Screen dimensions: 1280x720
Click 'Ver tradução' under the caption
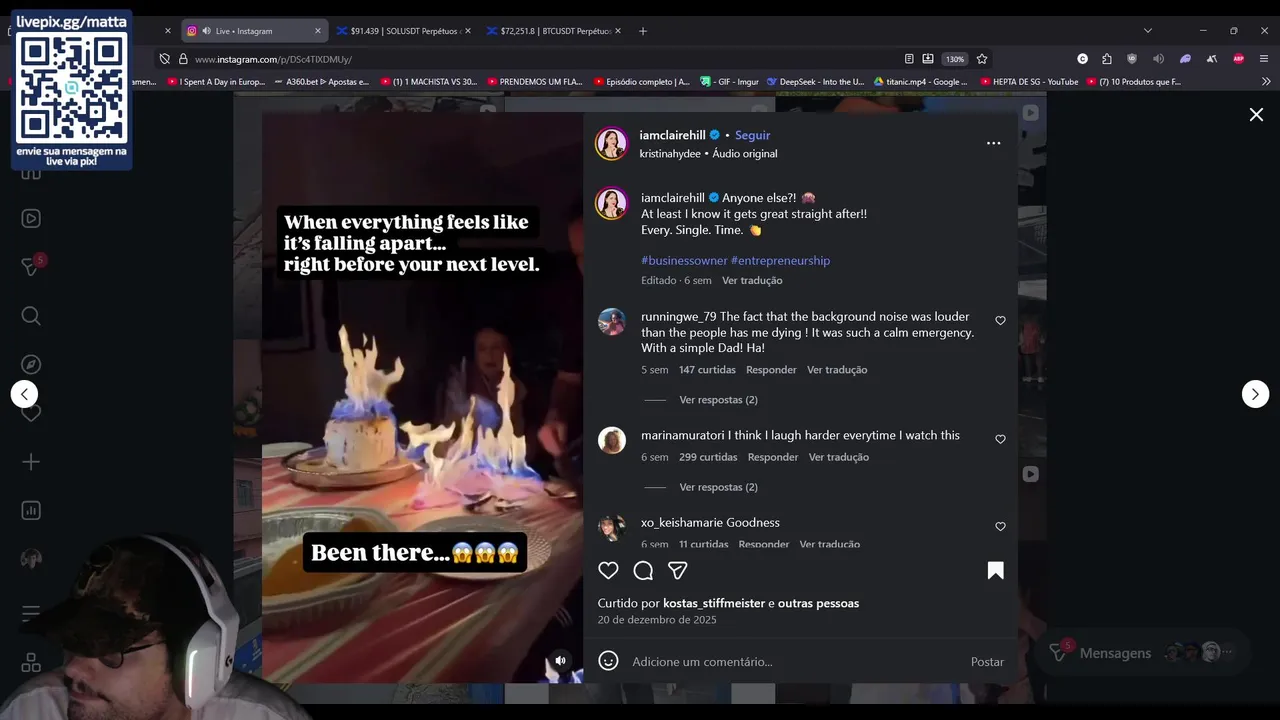pyautogui.click(x=752, y=281)
